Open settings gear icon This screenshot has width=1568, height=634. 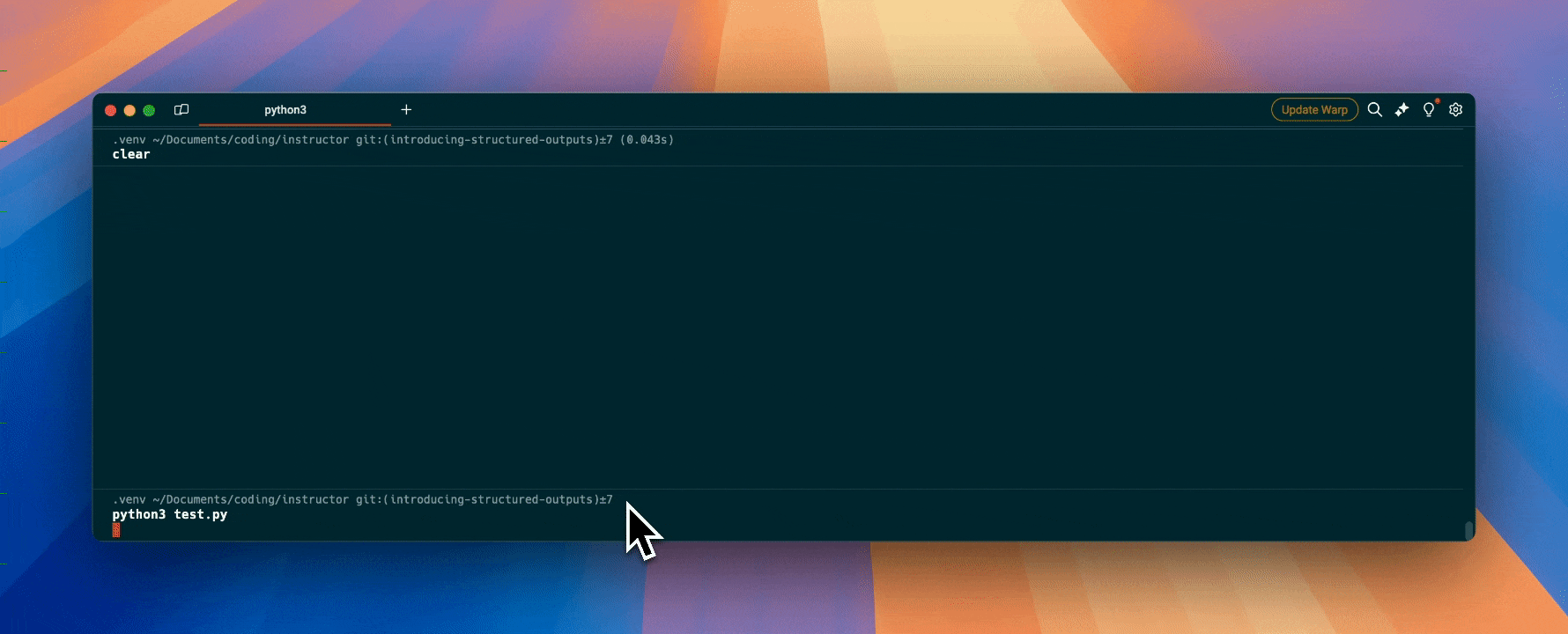[1456, 110]
